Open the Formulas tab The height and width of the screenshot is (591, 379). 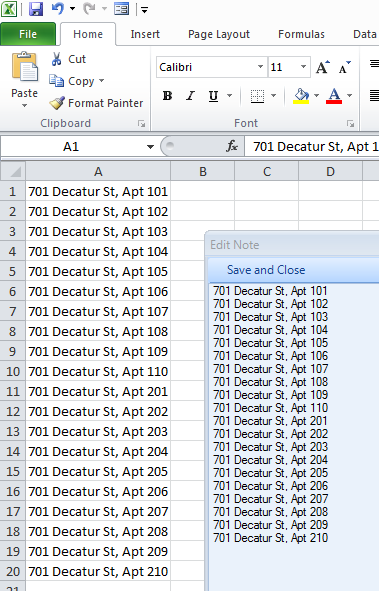click(301, 34)
